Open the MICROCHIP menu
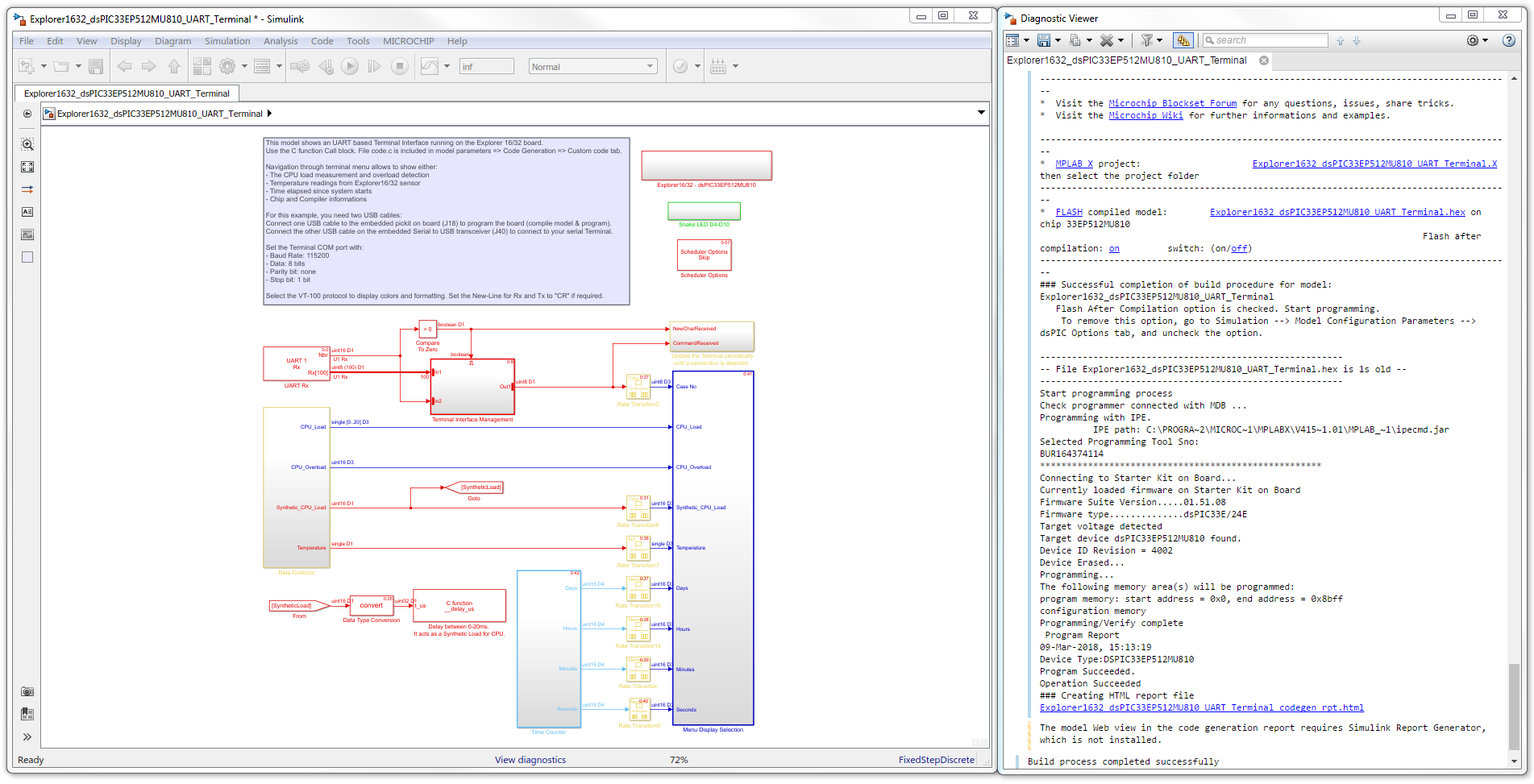The width and height of the screenshot is (1534, 784). pos(408,41)
